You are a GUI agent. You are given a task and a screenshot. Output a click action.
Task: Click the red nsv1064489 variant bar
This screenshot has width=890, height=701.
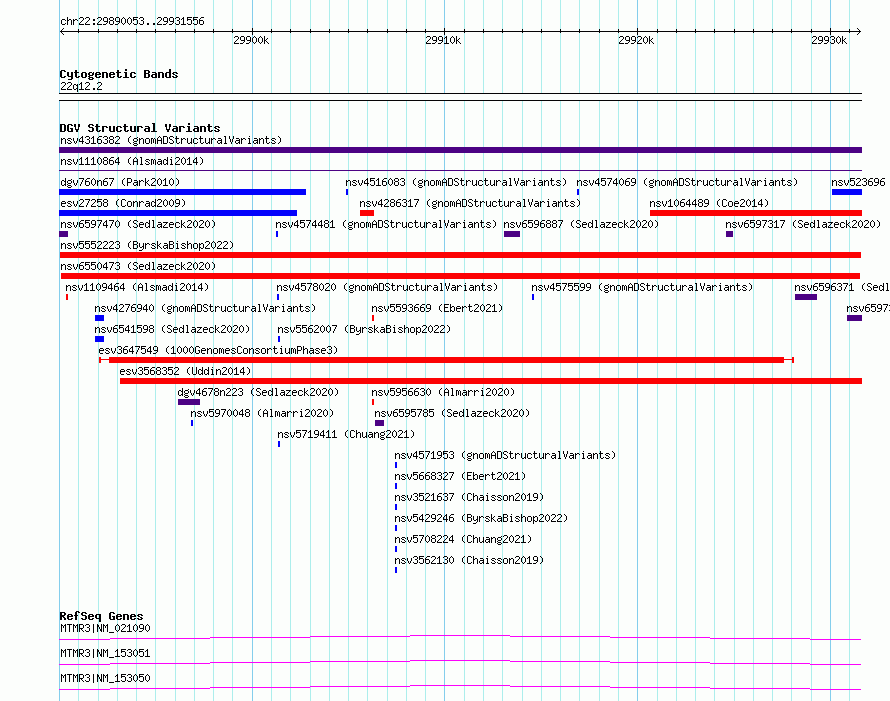tap(756, 213)
